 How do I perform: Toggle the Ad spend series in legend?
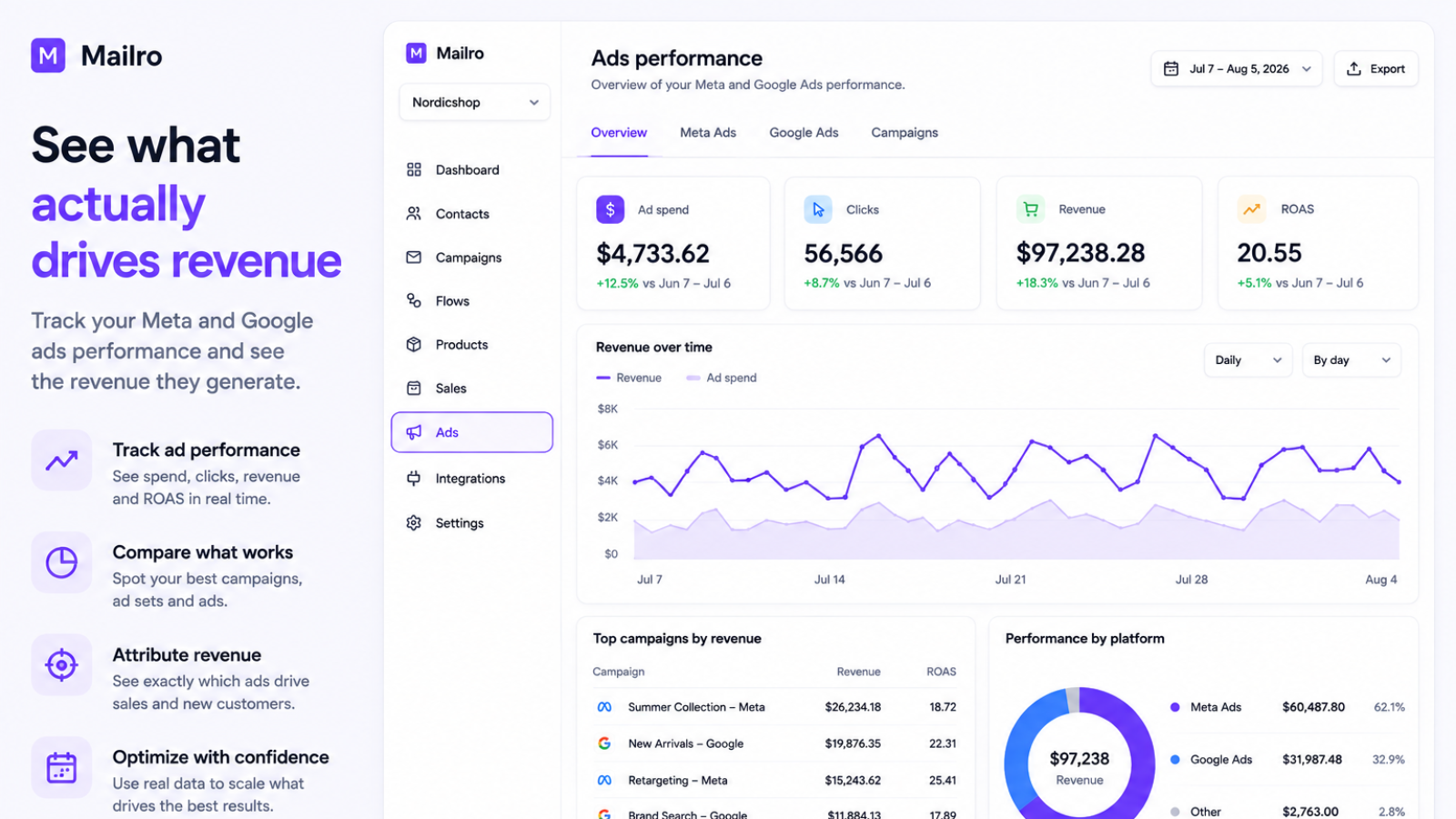[722, 378]
